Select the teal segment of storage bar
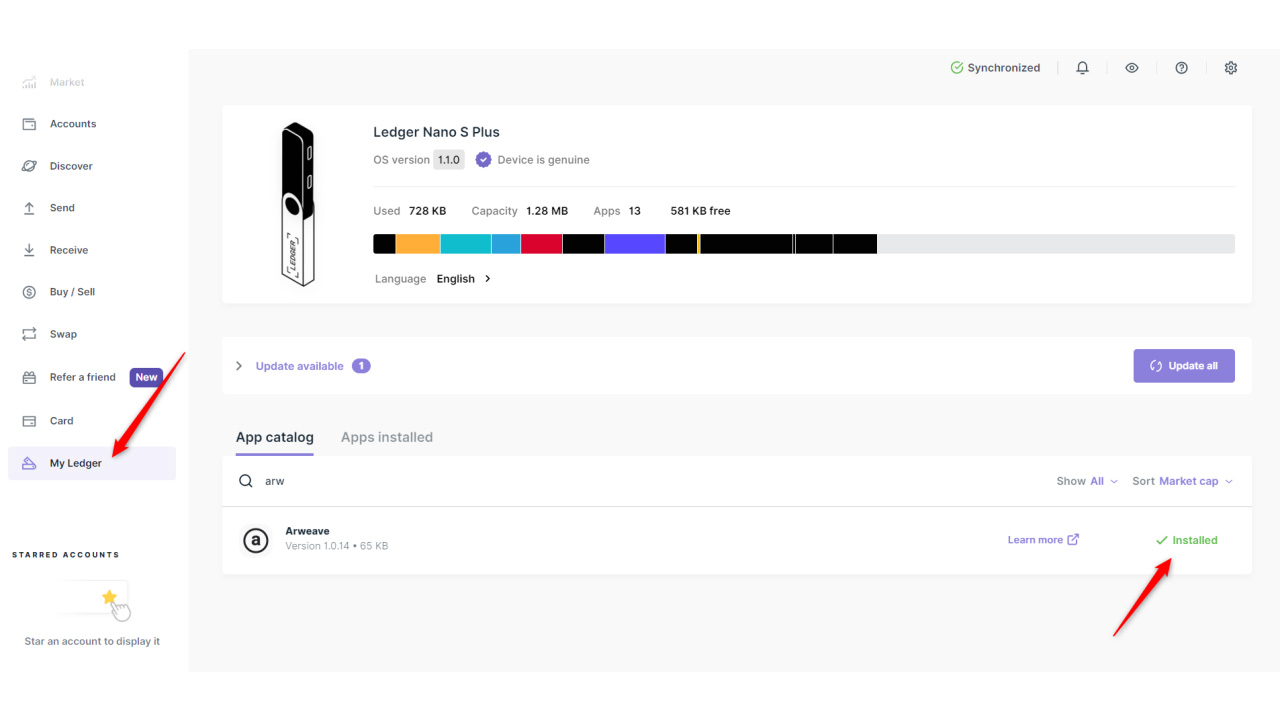This screenshot has width=1280, height=720. pos(466,244)
